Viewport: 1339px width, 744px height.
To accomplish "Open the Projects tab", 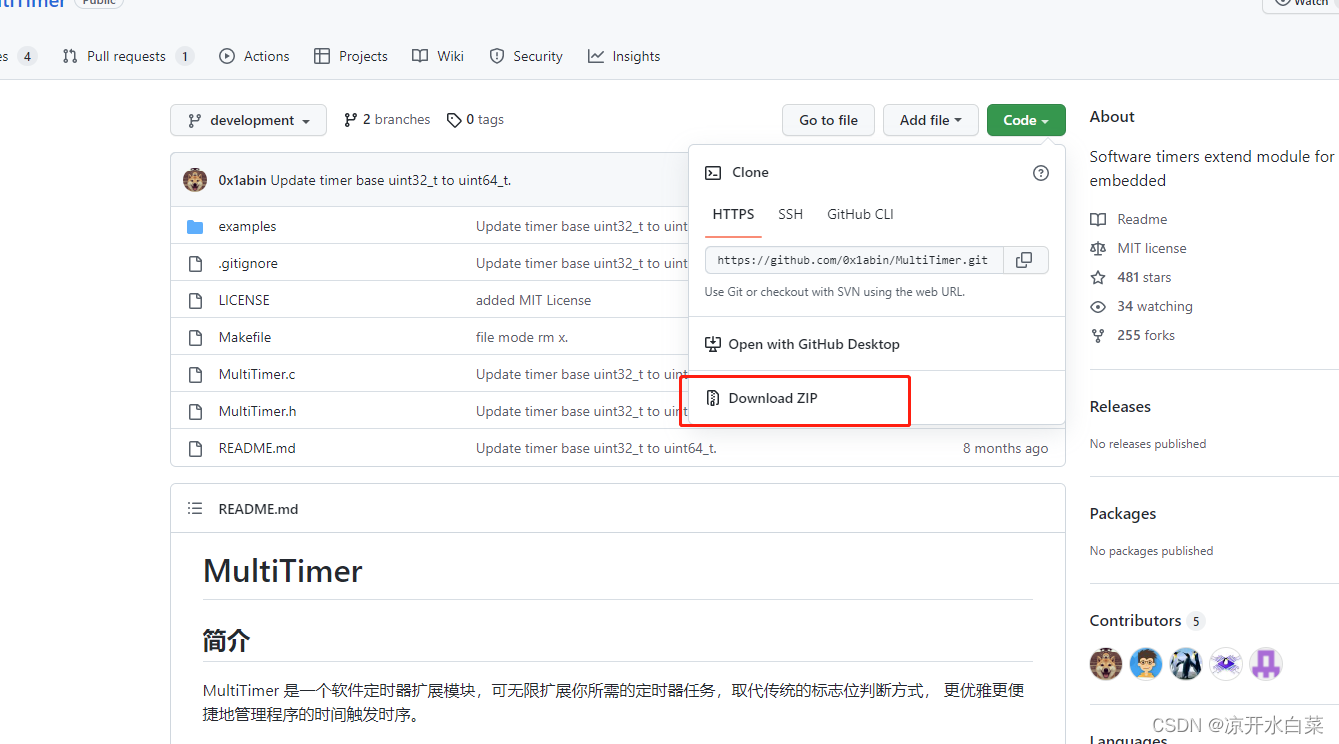I will click(350, 56).
